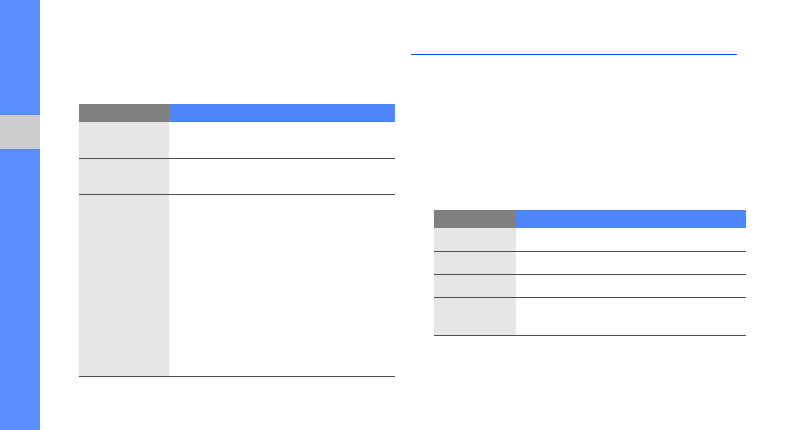Select the second gray row label in left table
Viewport: 794px width, 430px height.
(124, 176)
